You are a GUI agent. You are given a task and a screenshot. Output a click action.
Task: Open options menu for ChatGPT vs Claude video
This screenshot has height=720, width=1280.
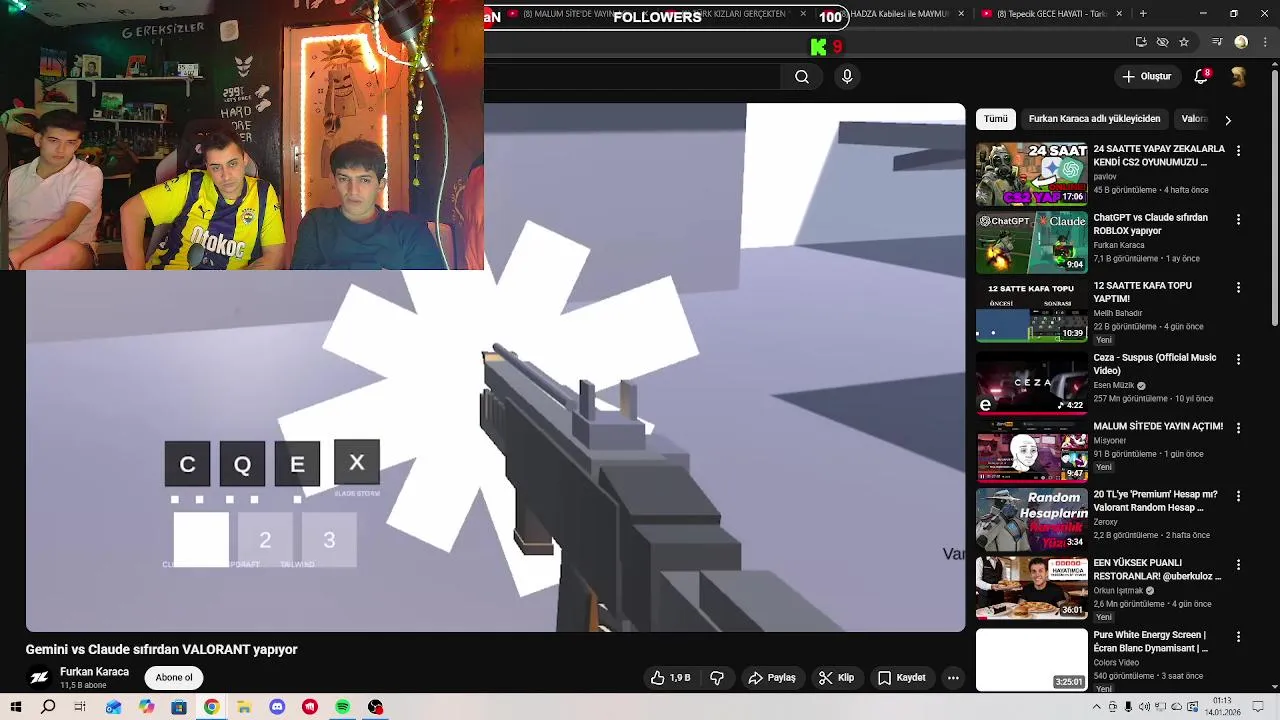(1238, 219)
